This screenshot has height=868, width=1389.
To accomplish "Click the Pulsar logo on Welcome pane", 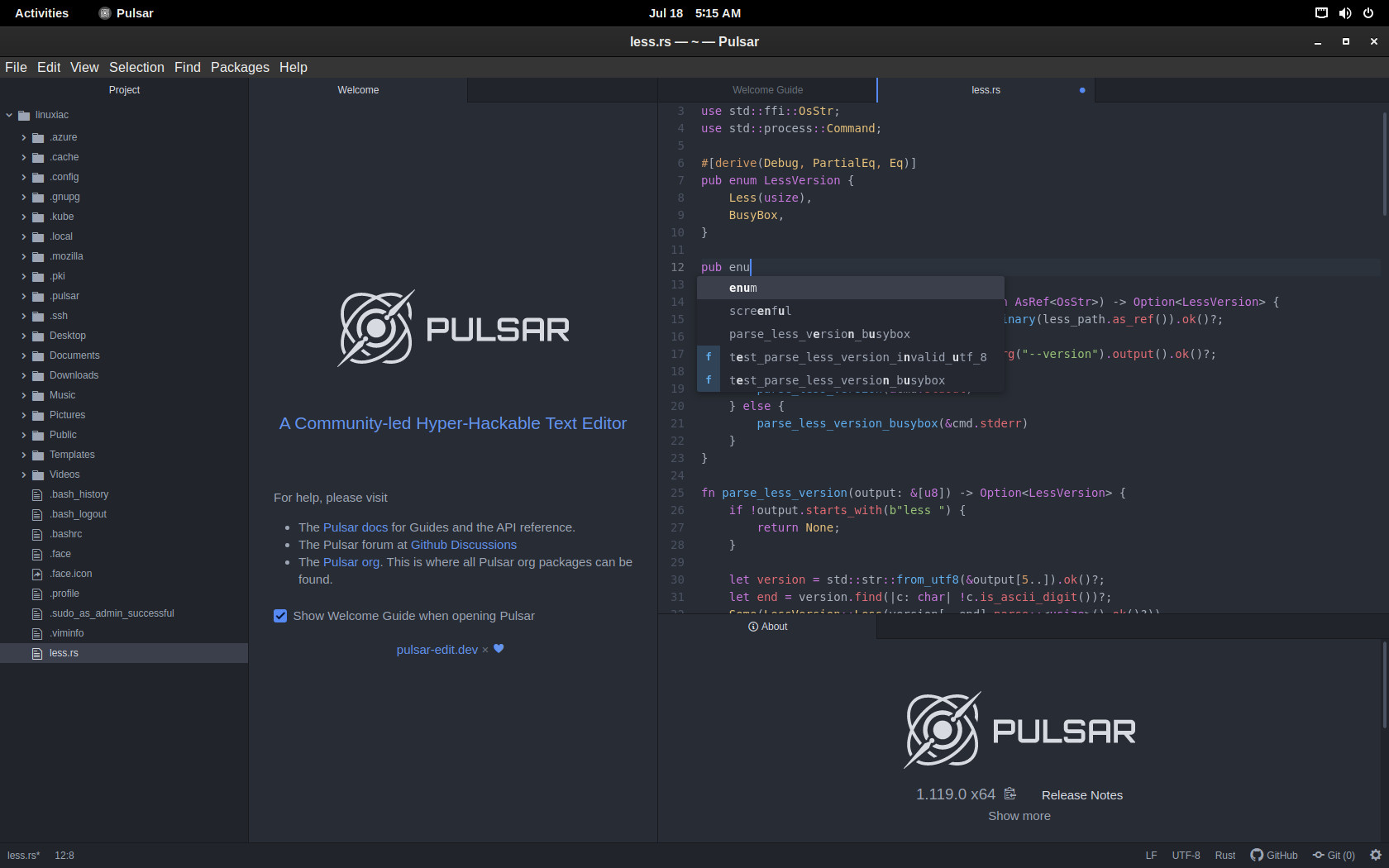I will [453, 328].
